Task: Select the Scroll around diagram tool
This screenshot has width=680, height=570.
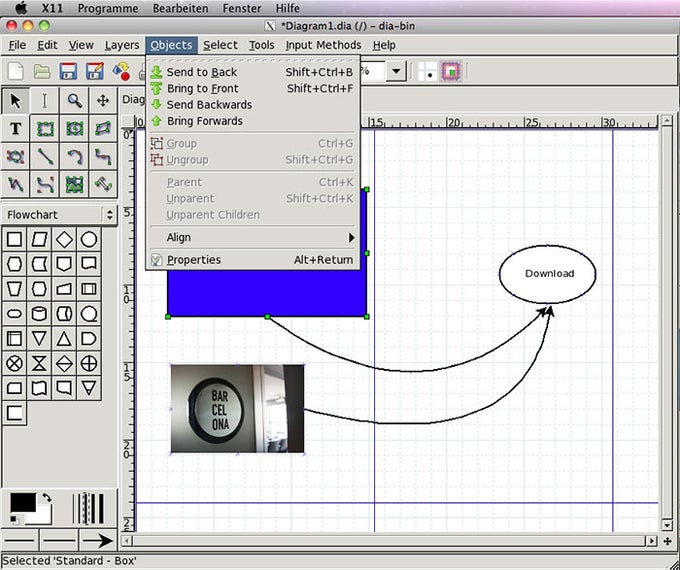Action: tap(103, 101)
